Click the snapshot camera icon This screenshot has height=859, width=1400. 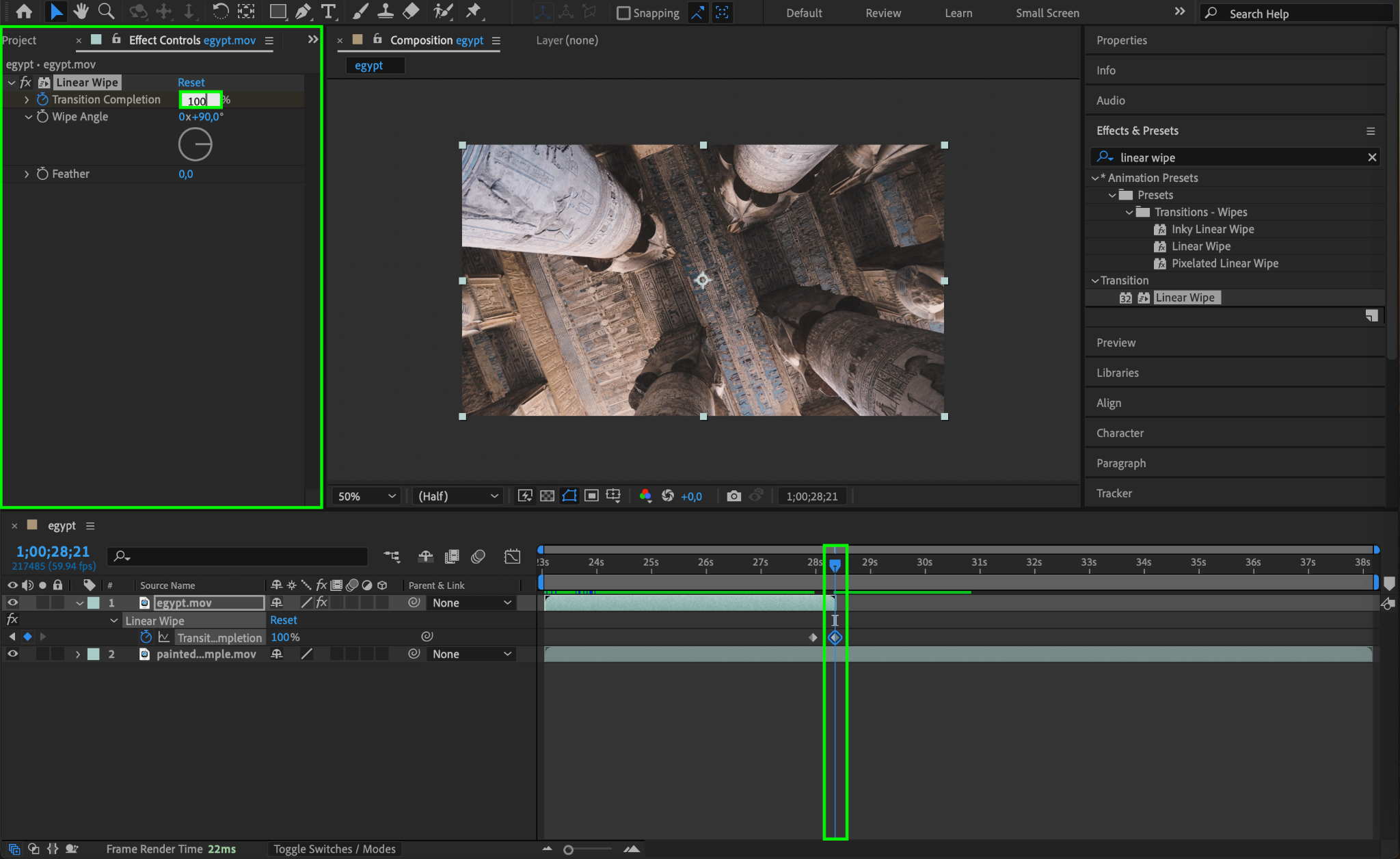pos(733,496)
